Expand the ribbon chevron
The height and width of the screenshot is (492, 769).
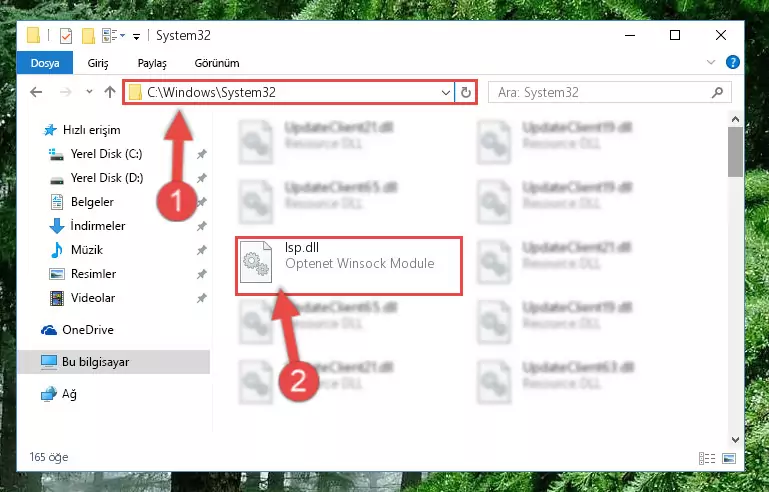click(x=711, y=62)
